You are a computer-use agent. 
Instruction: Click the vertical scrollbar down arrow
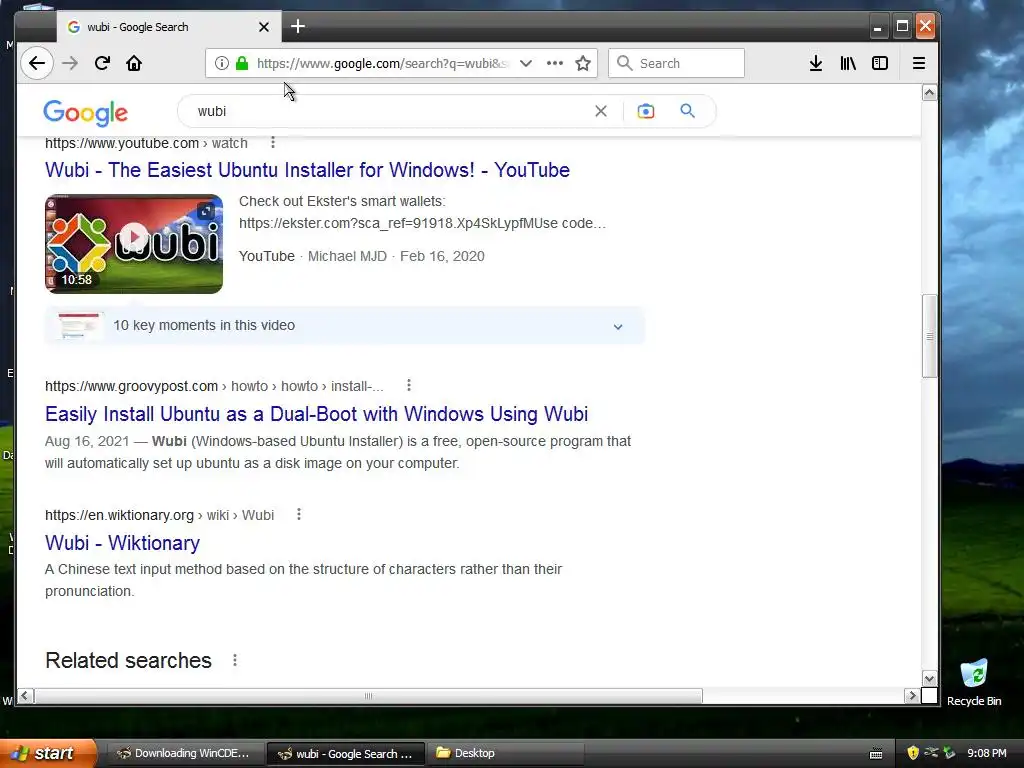929,679
